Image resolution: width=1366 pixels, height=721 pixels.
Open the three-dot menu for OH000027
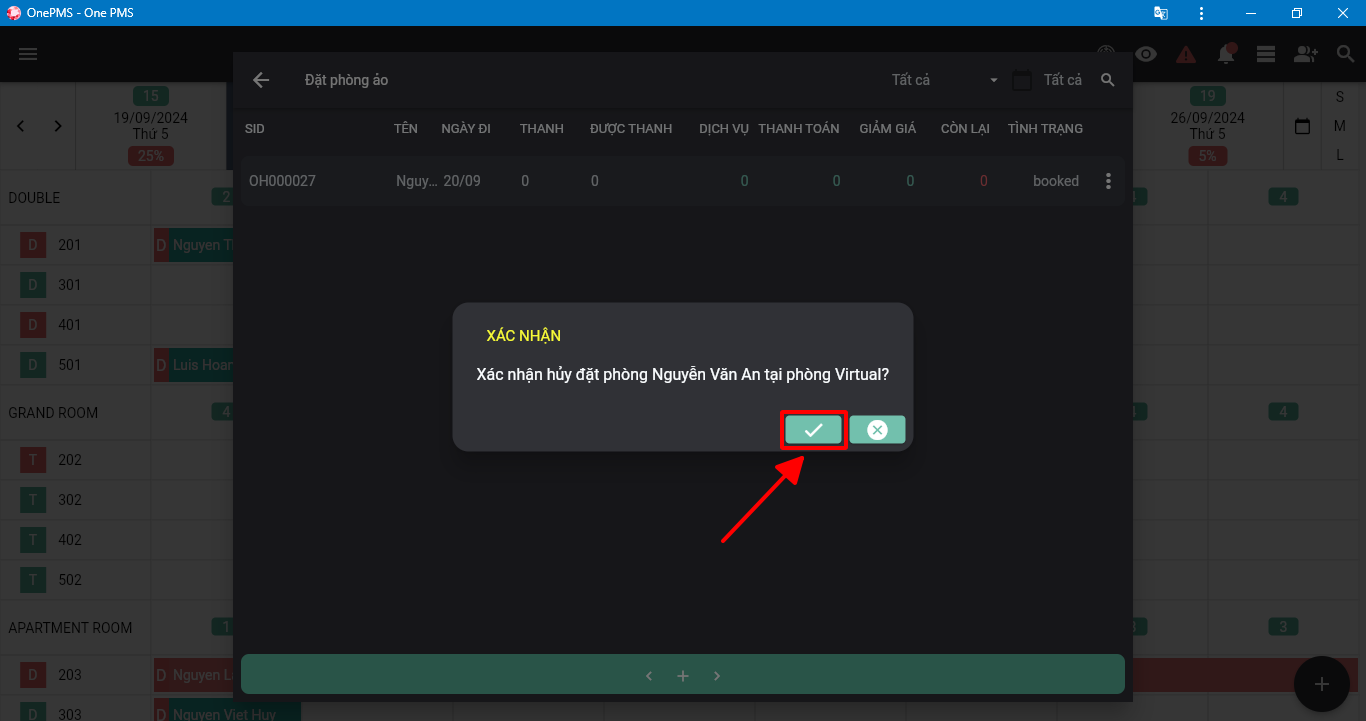(1108, 181)
